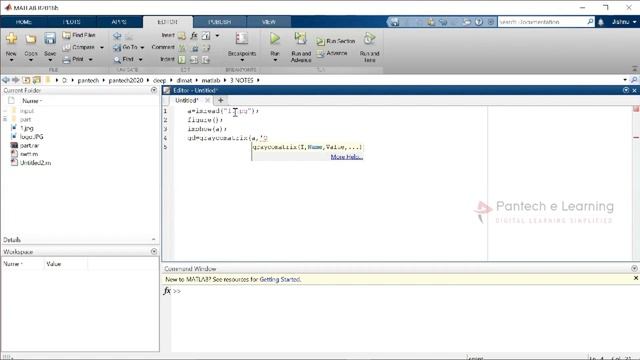Select the Untitled2.m file

point(35,162)
